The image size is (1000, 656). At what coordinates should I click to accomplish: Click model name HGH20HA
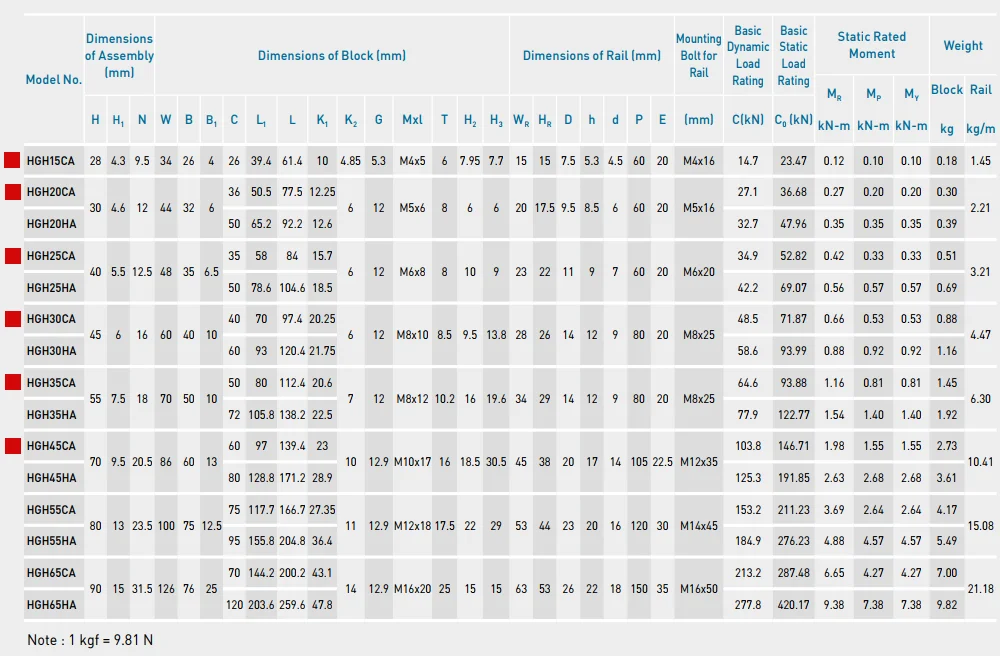52,224
